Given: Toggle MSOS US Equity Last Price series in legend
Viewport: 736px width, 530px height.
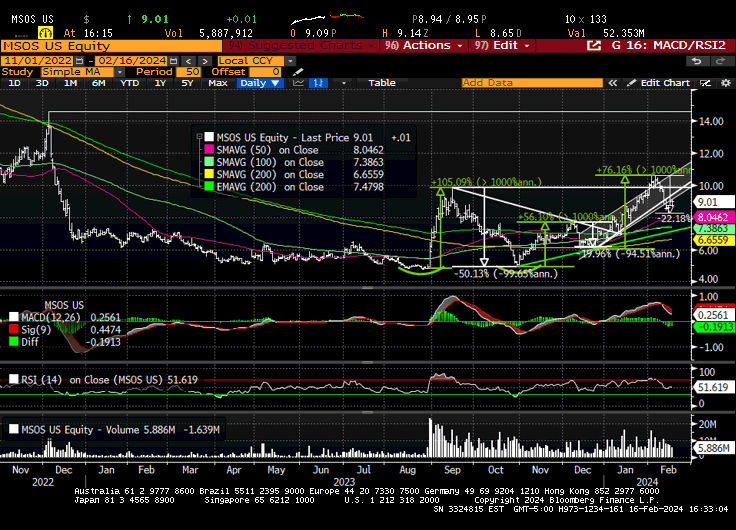Looking at the screenshot, I should [209, 137].
